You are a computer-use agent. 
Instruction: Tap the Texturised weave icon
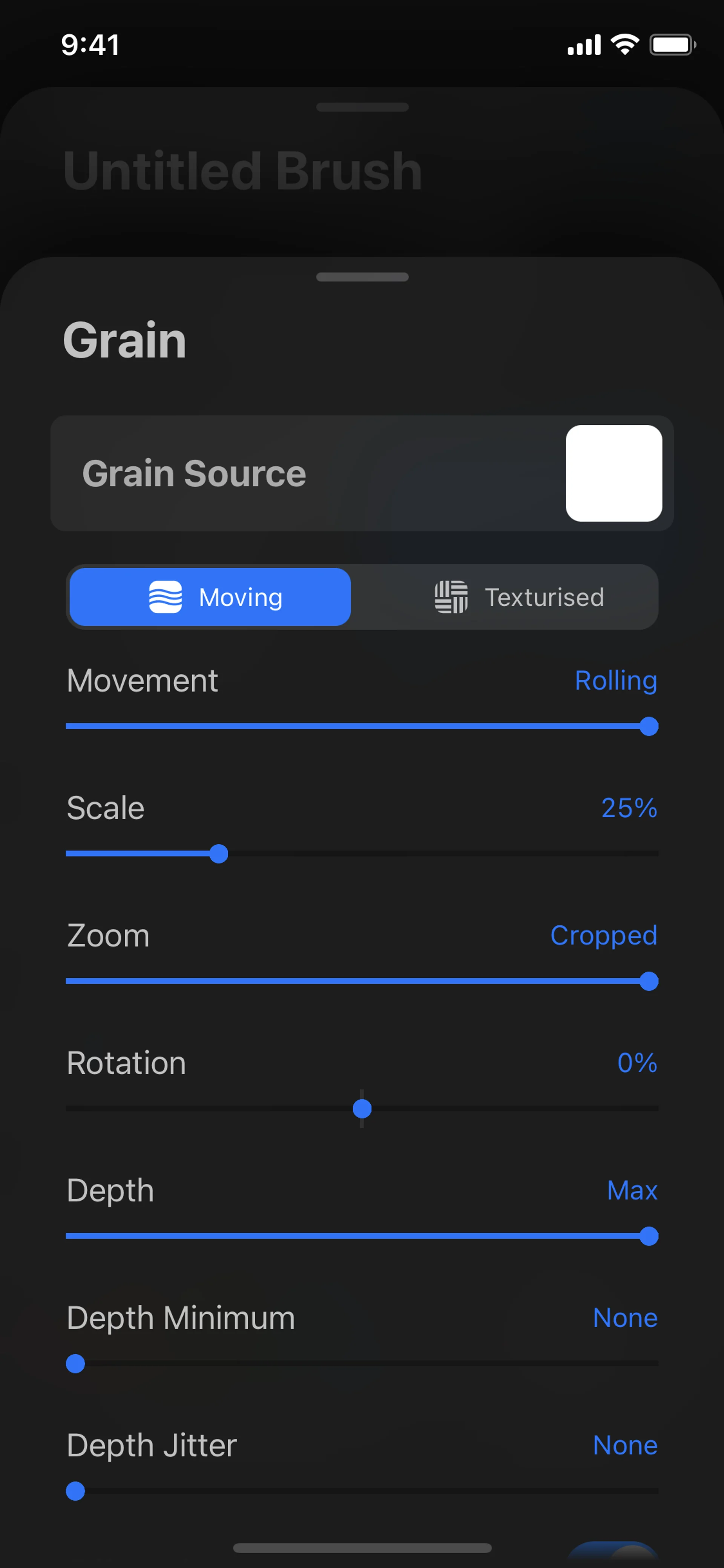[451, 597]
